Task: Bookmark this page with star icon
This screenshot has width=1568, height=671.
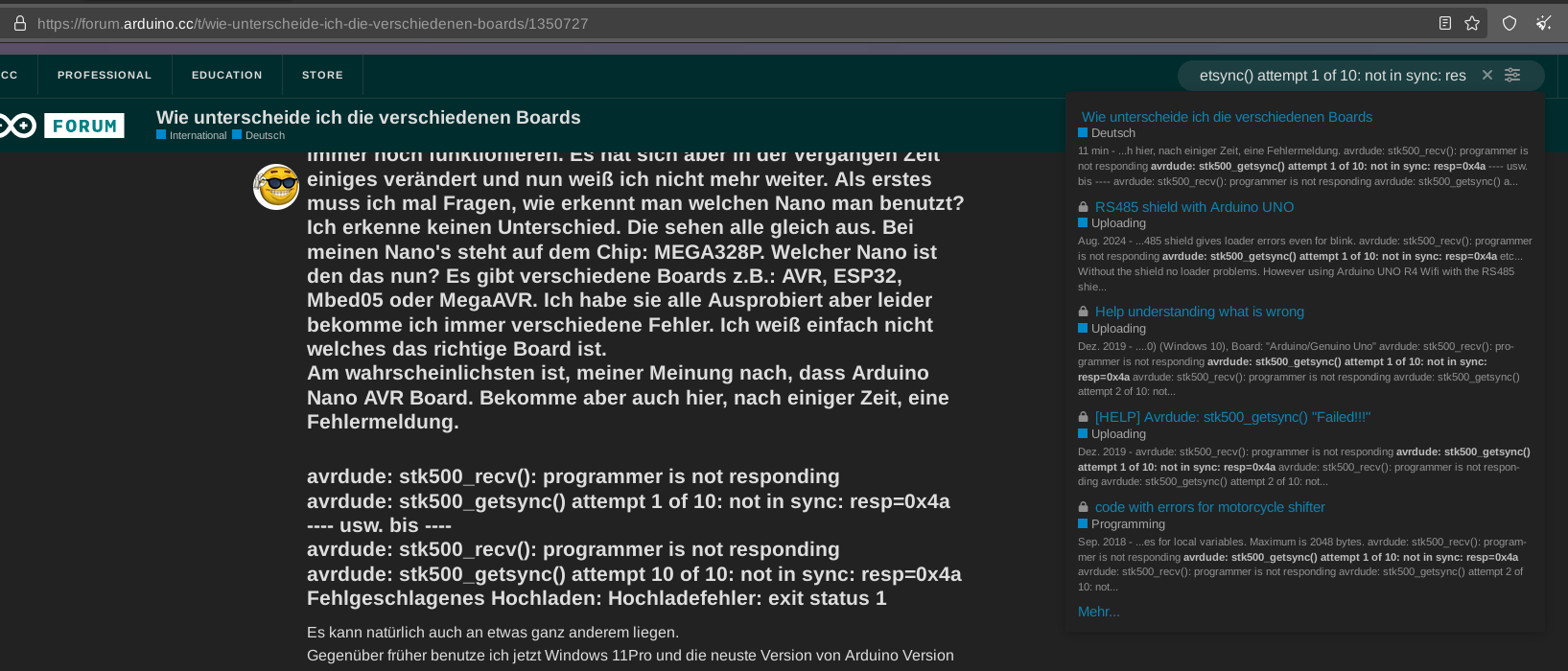Action: tap(1472, 23)
